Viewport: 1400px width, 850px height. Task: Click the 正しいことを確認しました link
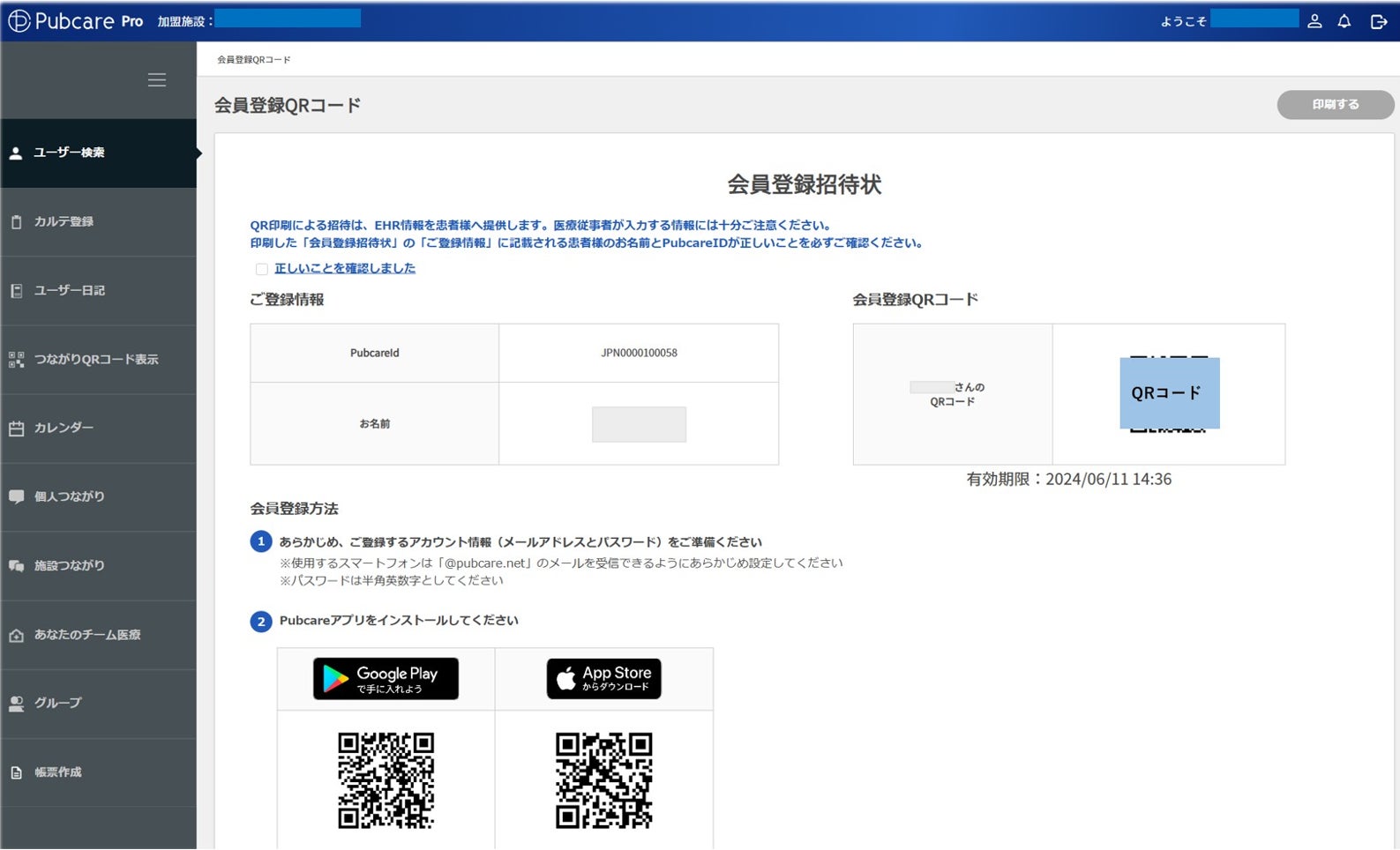[x=345, y=269]
